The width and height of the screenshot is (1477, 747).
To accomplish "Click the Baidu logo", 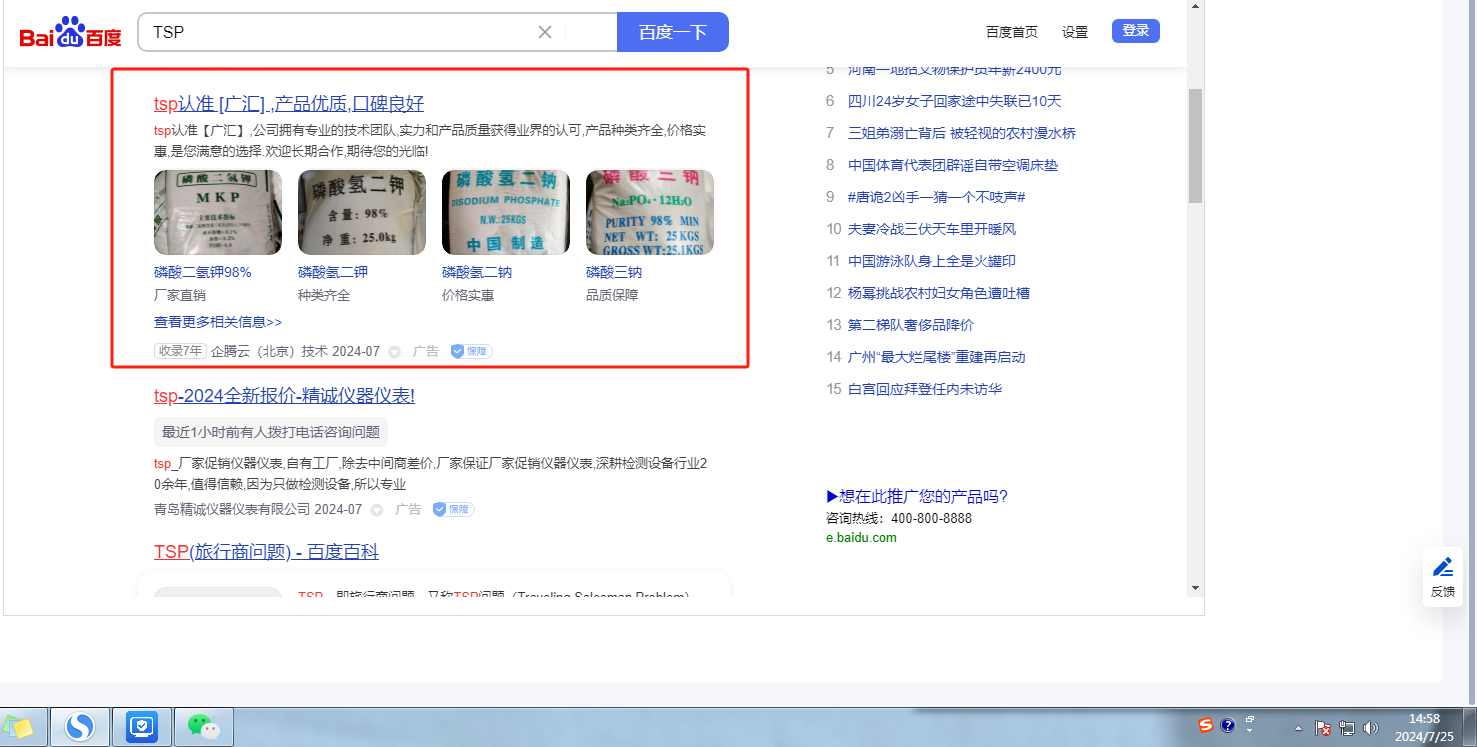I will click(70, 33).
